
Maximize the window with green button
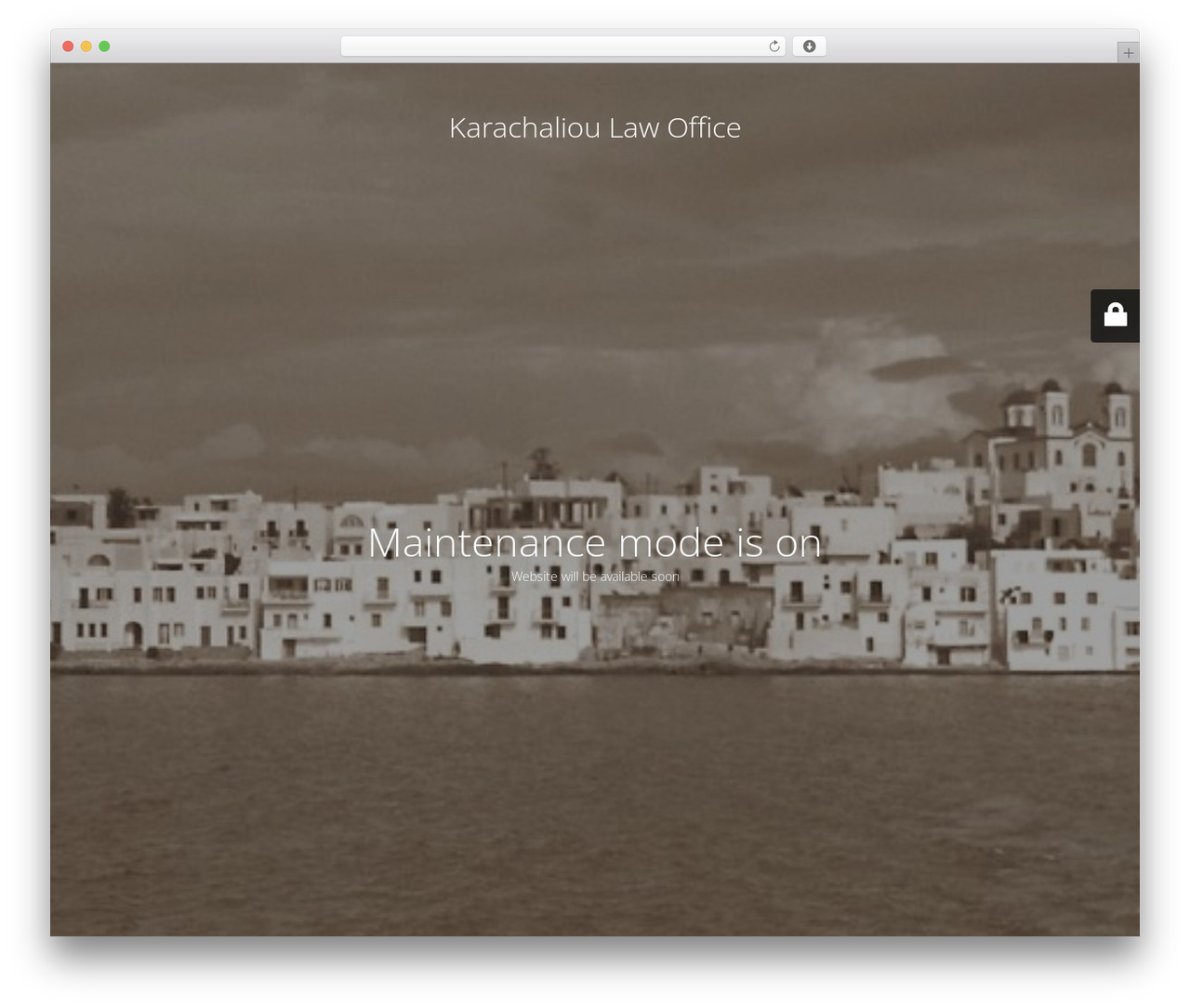104,46
